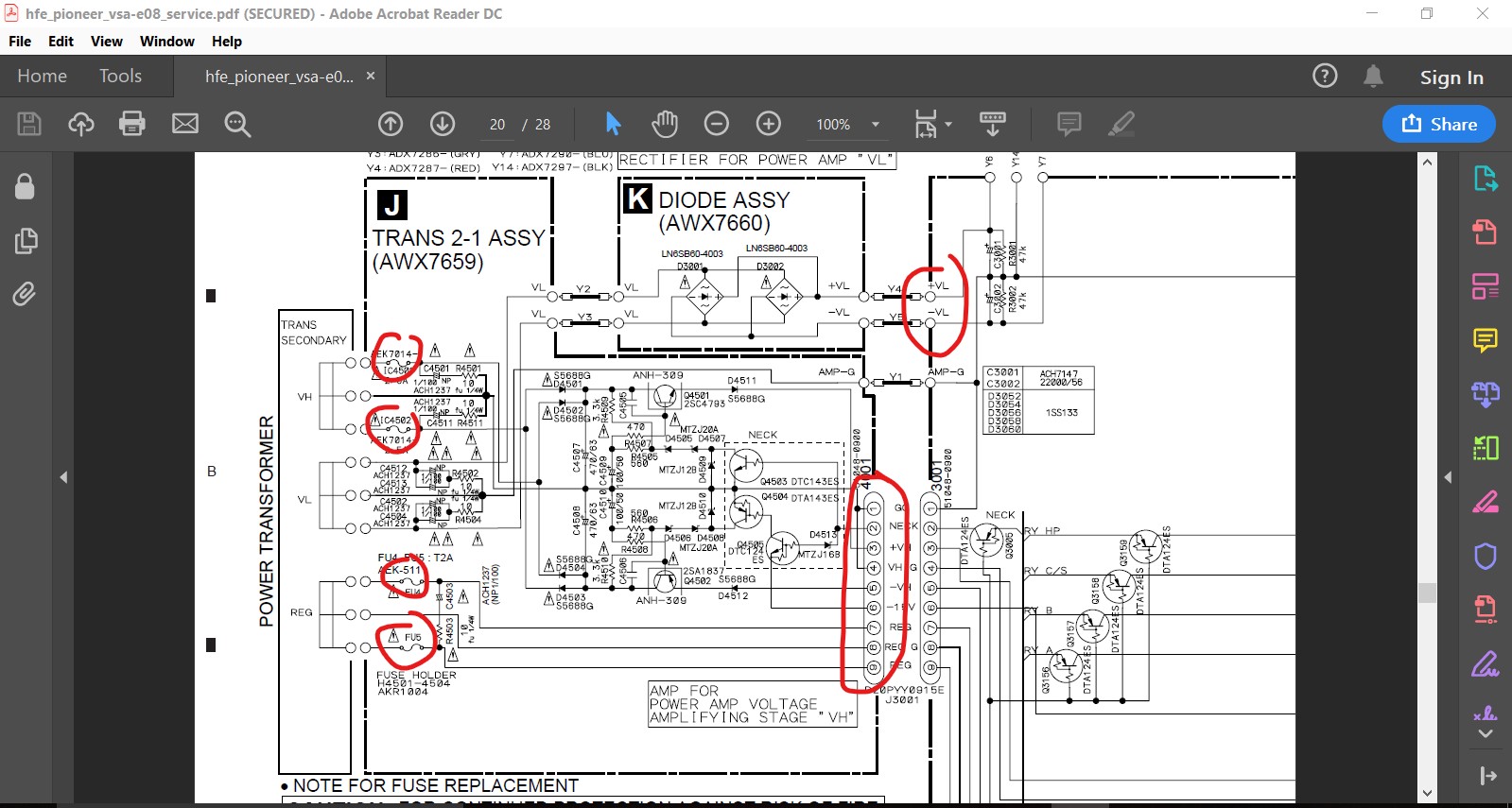Save the file using the floppy icon
The height and width of the screenshot is (808, 1512).
click(x=29, y=124)
